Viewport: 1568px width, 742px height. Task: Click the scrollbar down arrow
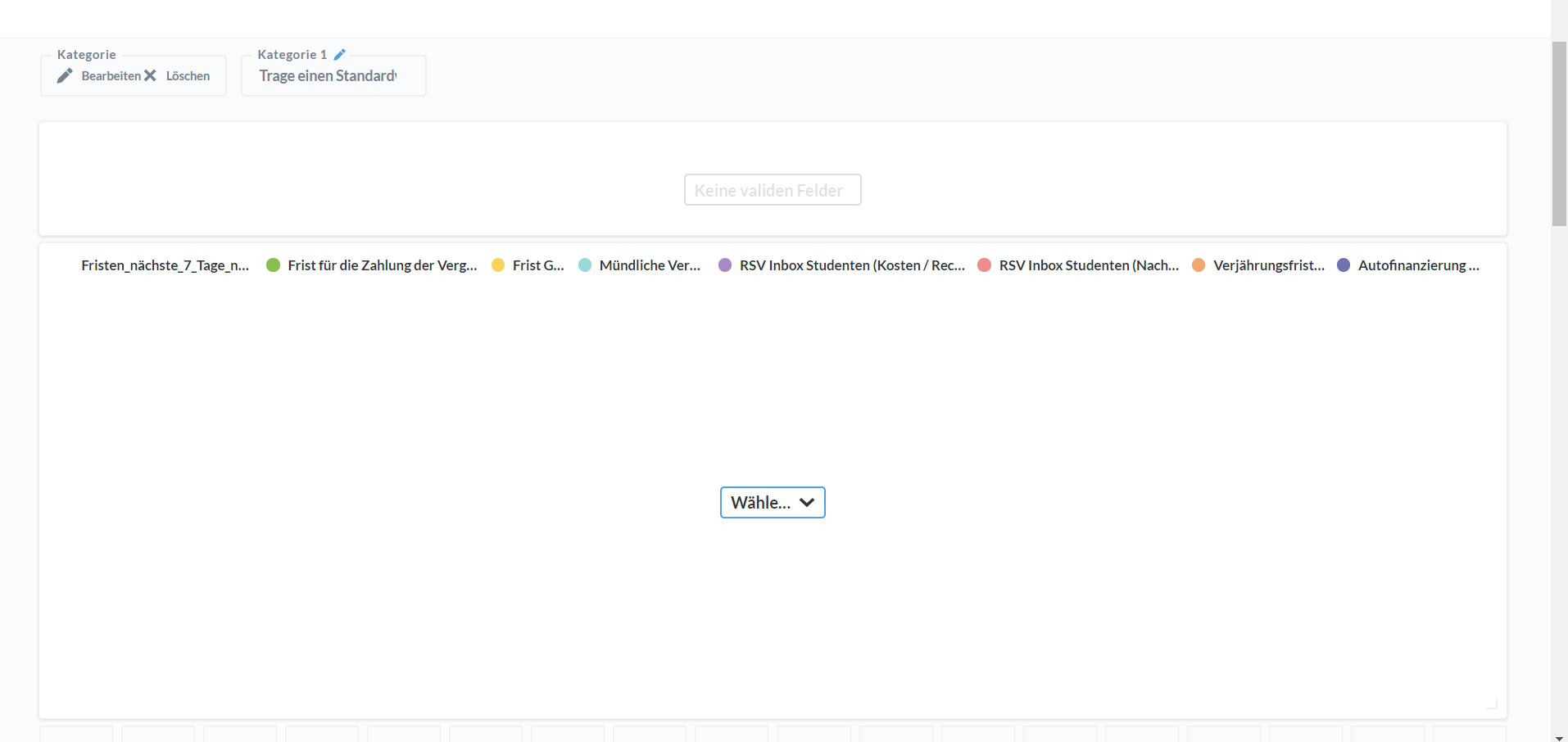(1559, 737)
